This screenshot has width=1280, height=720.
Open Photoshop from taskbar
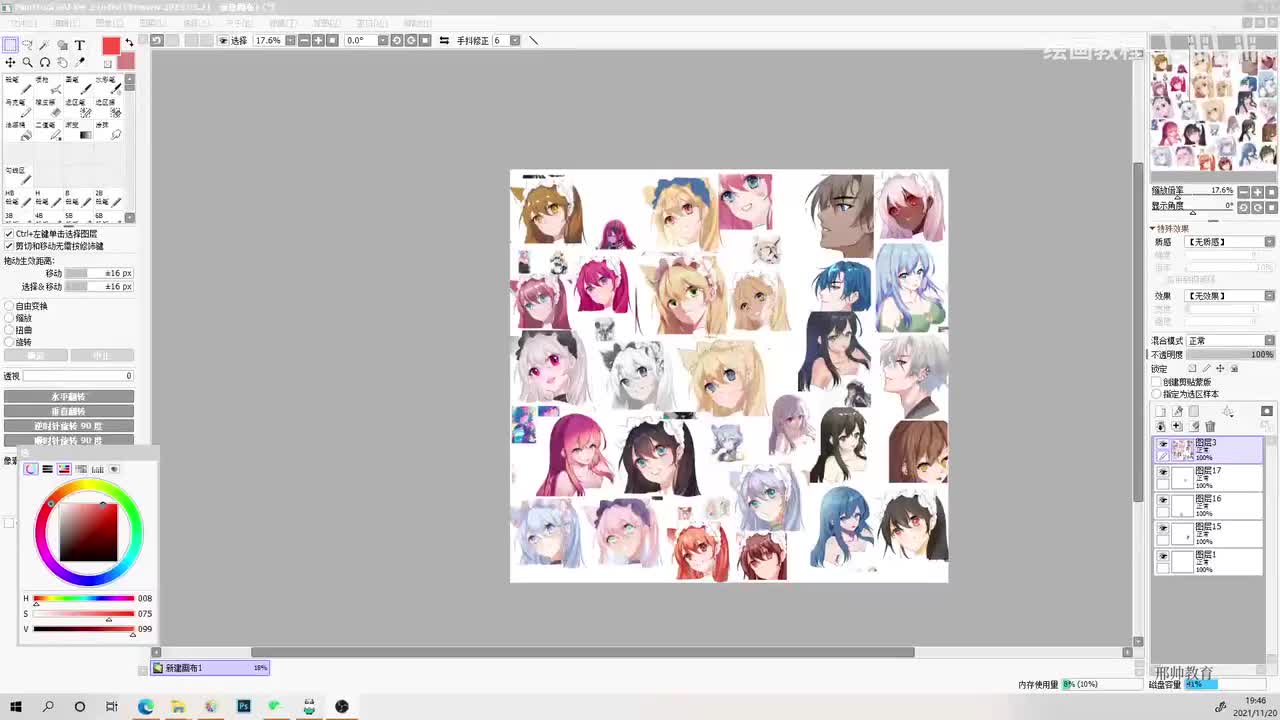pyautogui.click(x=243, y=706)
